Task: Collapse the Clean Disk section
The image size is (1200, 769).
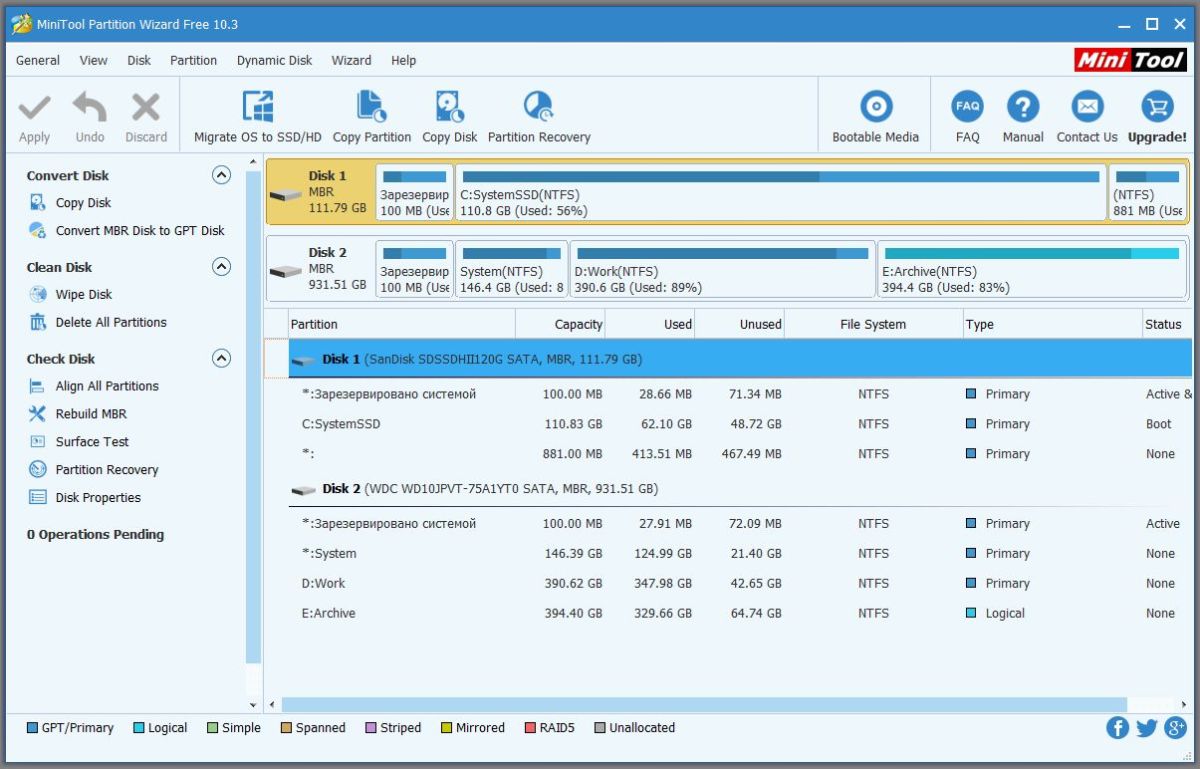Action: click(222, 267)
